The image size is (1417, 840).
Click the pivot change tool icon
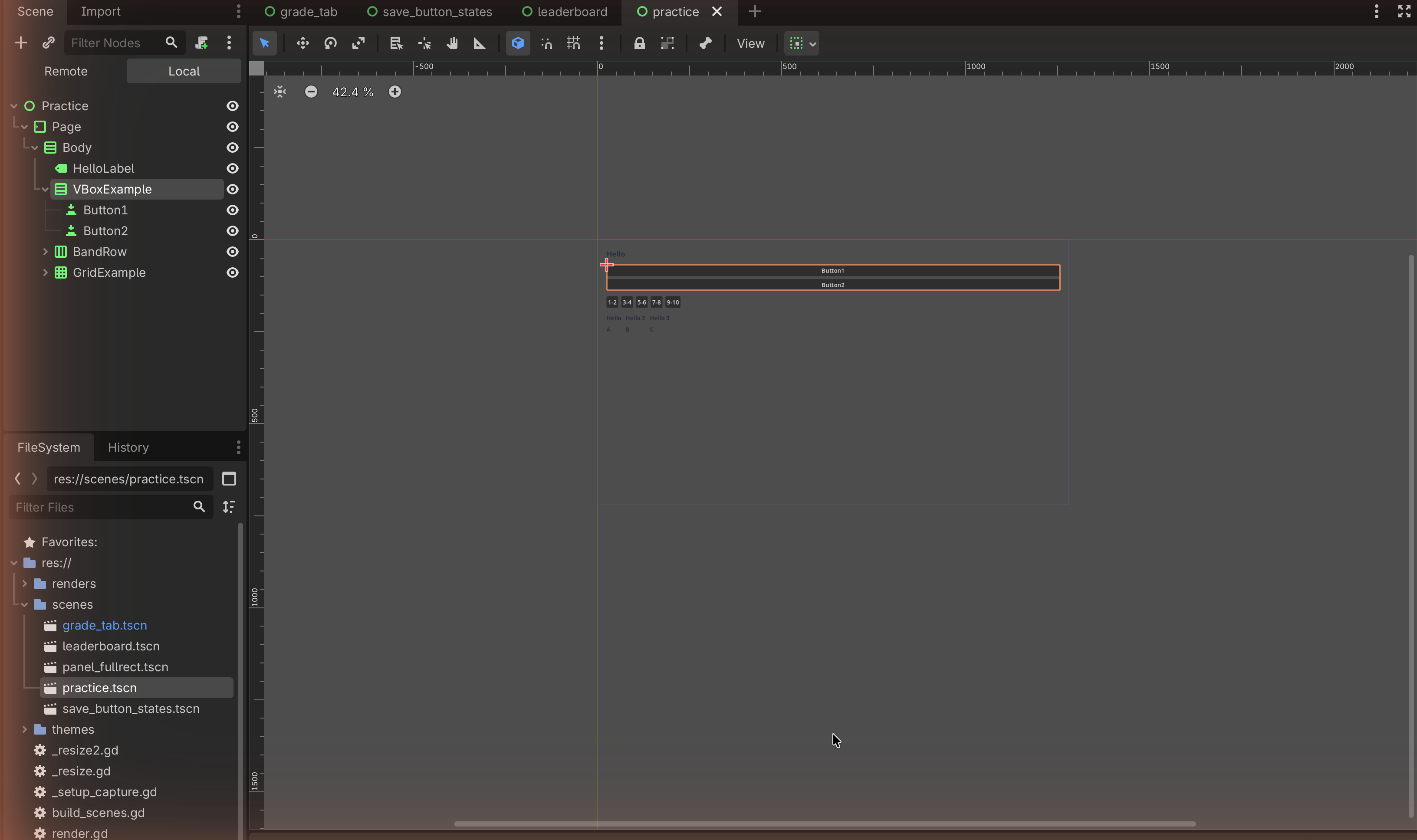click(424, 43)
